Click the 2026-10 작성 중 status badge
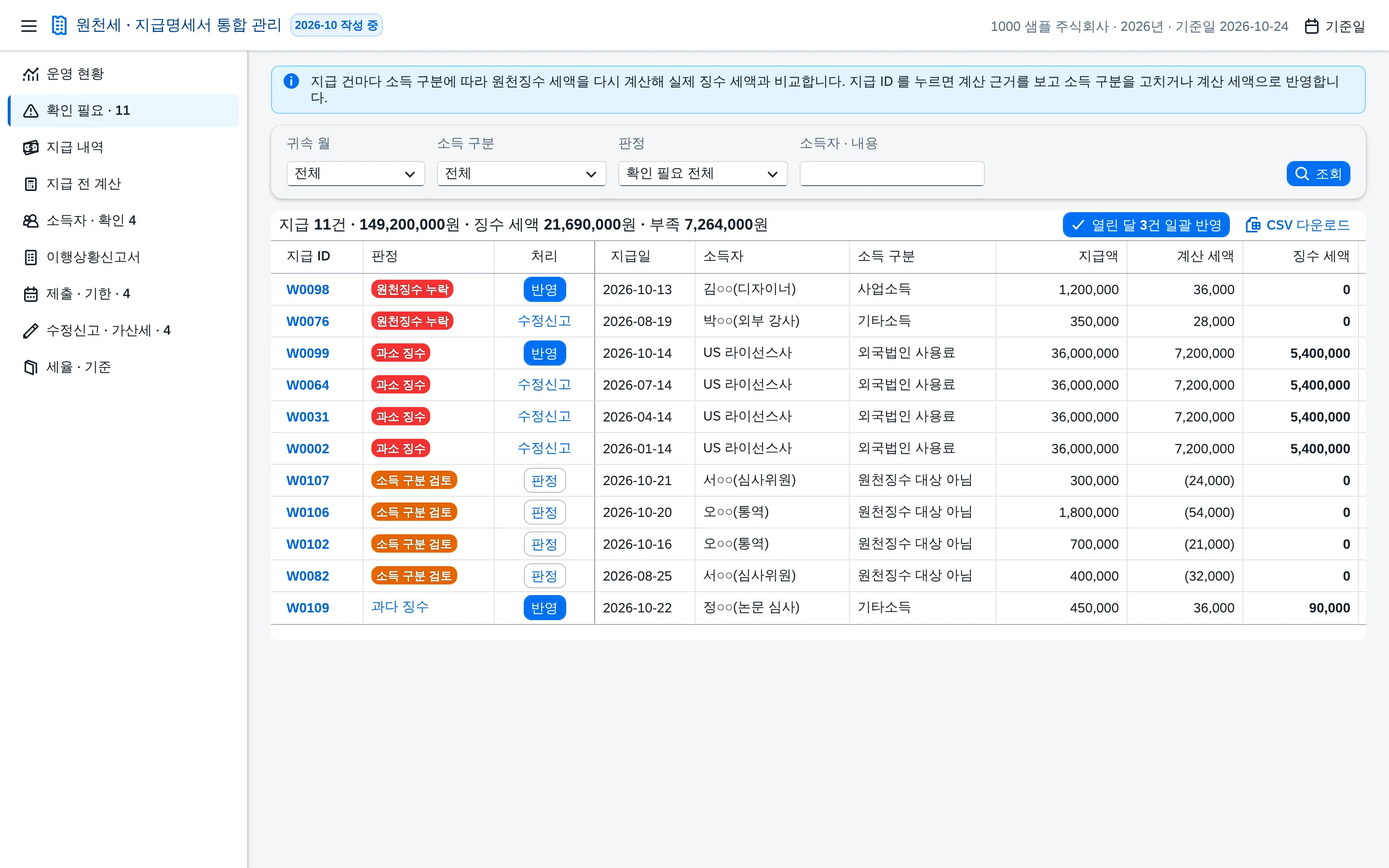1389x868 pixels. (x=336, y=25)
